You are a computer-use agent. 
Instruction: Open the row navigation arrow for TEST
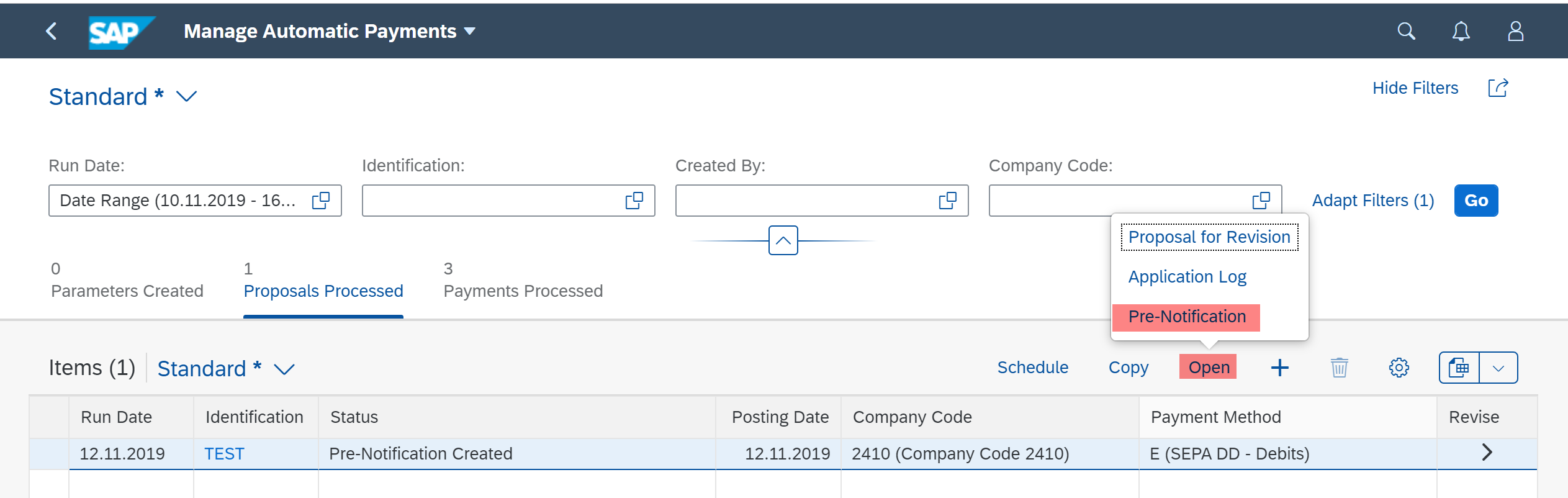tap(1487, 453)
